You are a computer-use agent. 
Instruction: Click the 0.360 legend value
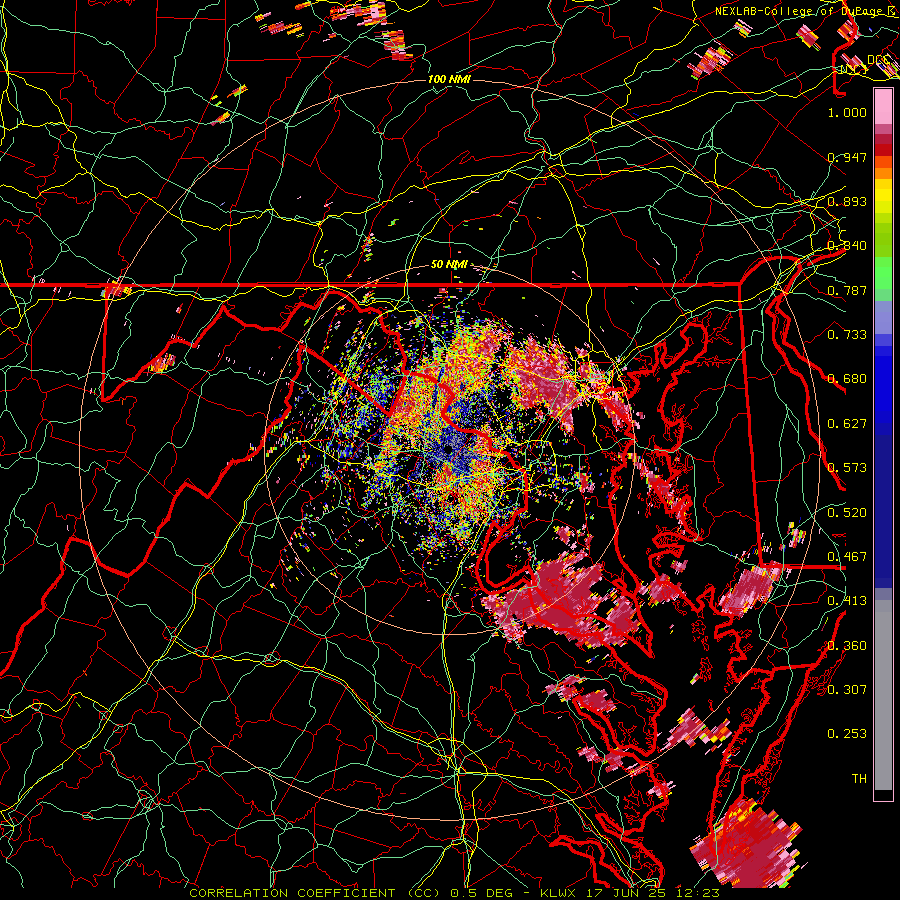pyautogui.click(x=847, y=646)
